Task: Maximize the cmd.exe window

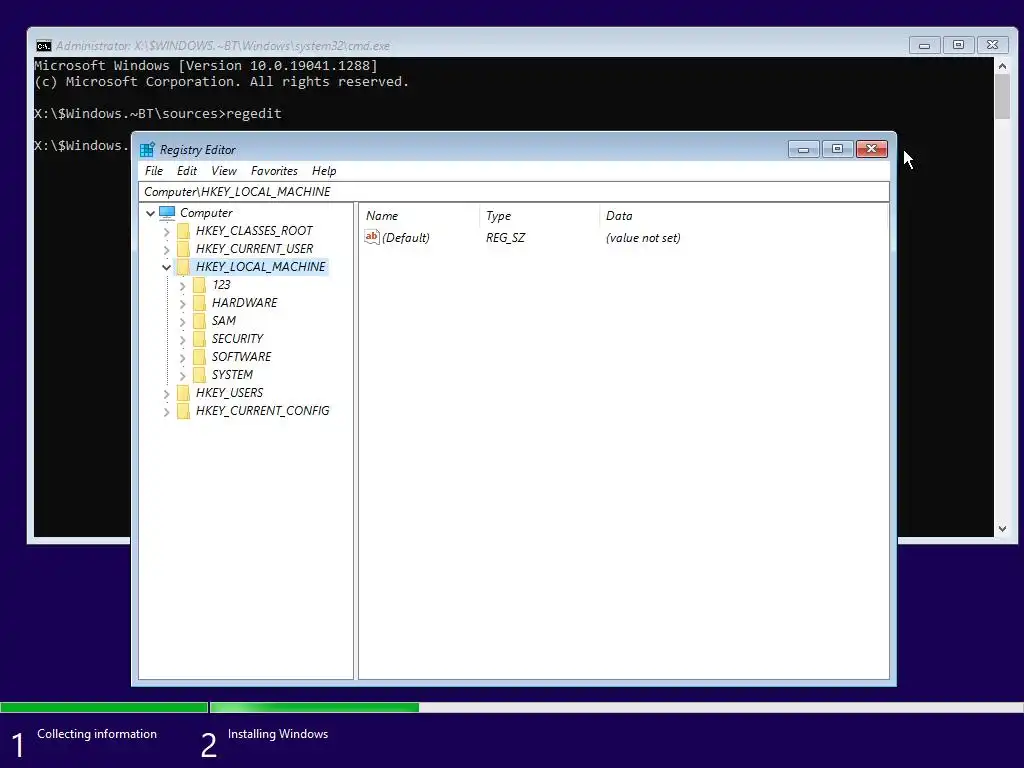Action: pyautogui.click(x=959, y=45)
